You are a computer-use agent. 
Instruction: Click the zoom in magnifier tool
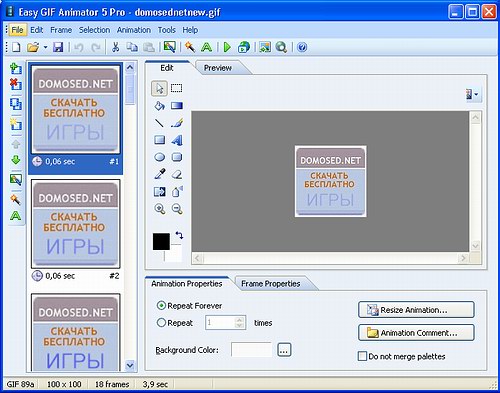(x=160, y=209)
